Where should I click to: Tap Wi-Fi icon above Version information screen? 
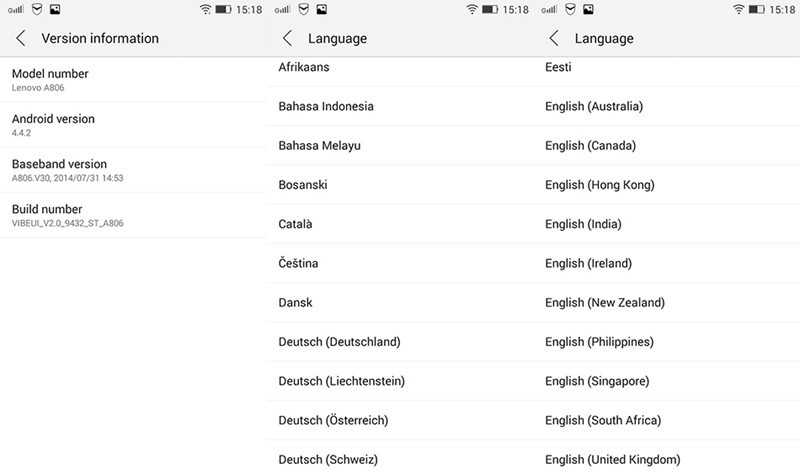[x=206, y=9]
